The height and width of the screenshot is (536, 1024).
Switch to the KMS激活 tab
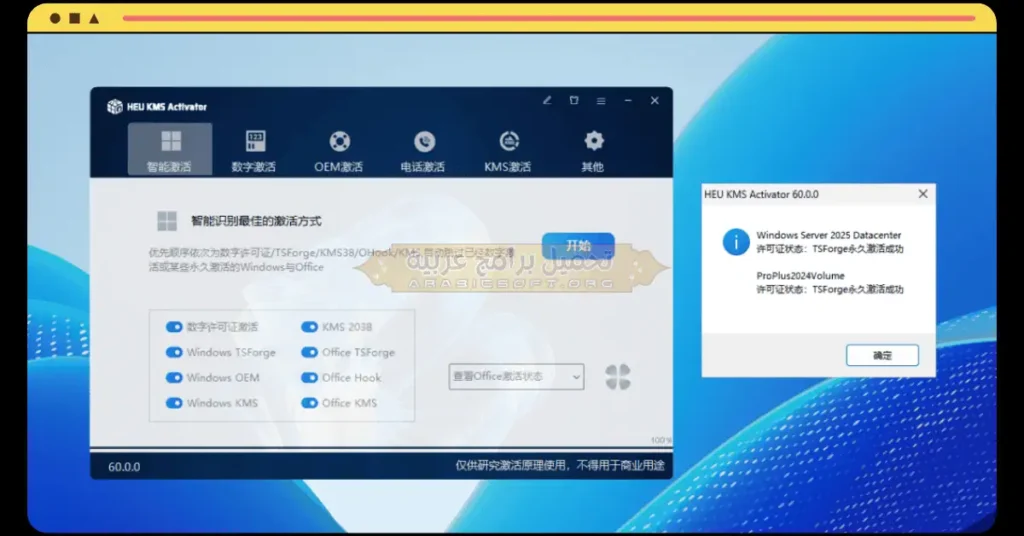pos(508,150)
